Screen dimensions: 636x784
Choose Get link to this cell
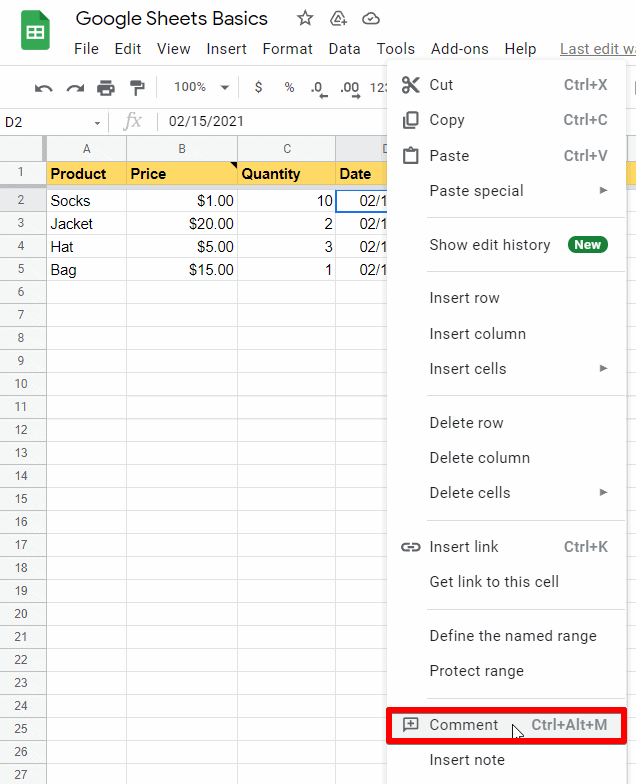point(506,582)
